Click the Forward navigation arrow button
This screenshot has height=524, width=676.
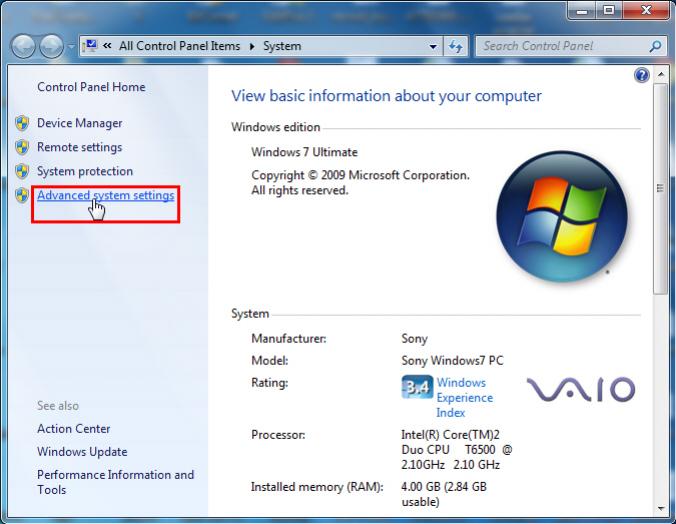tap(51, 46)
